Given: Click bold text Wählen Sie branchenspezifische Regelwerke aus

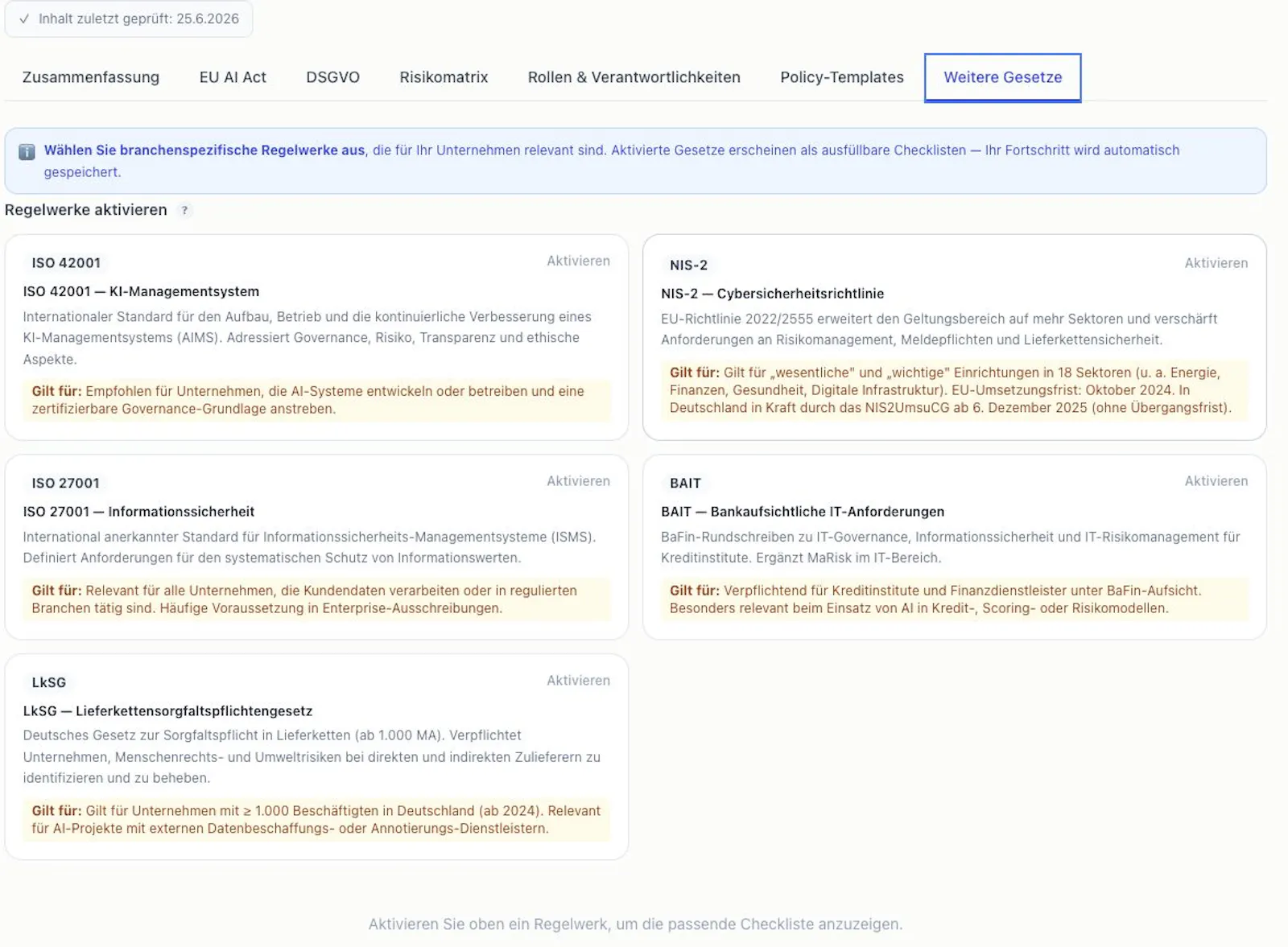Looking at the screenshot, I should (204, 150).
